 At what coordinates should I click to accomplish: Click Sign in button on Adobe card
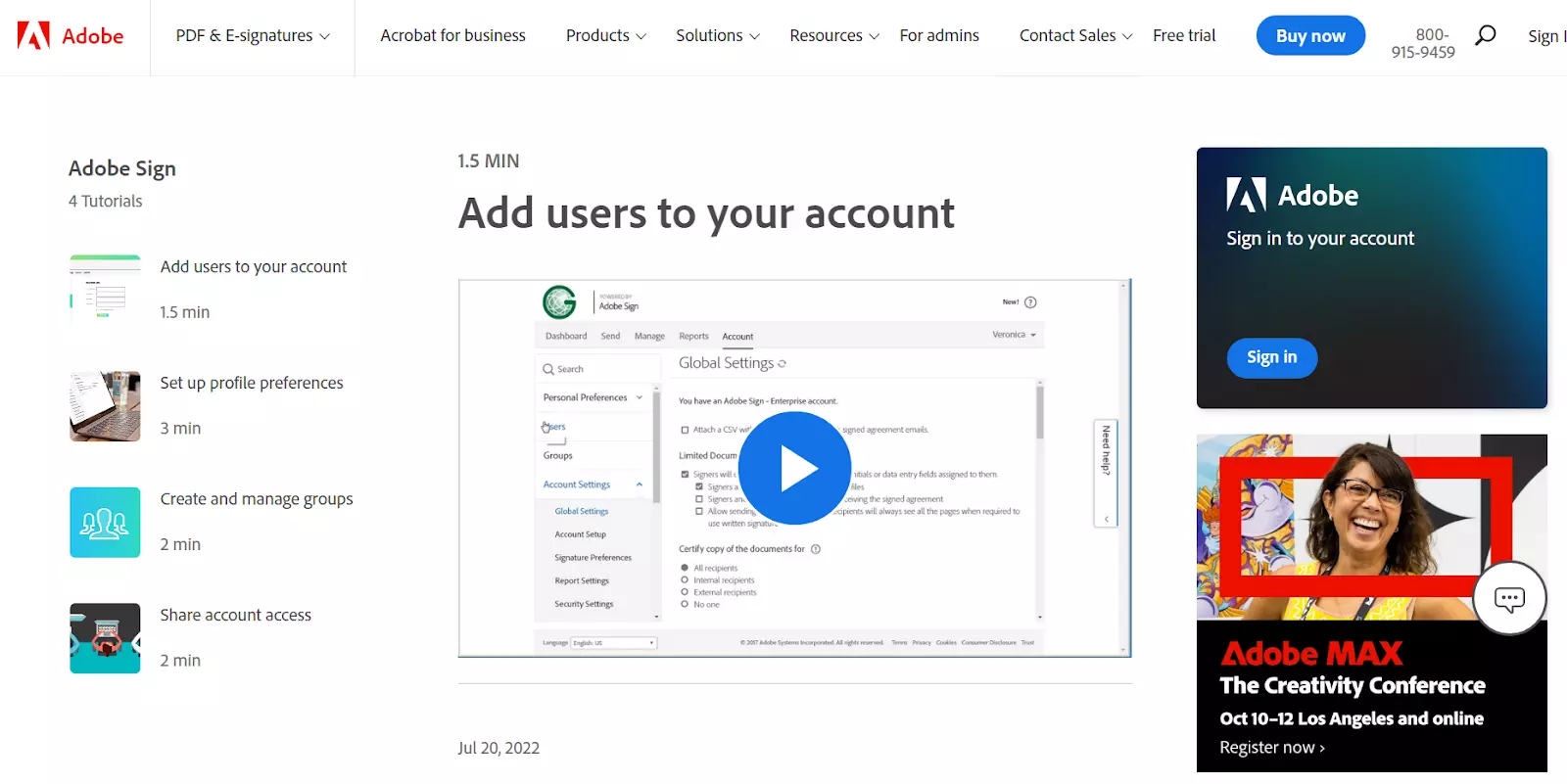pos(1271,357)
